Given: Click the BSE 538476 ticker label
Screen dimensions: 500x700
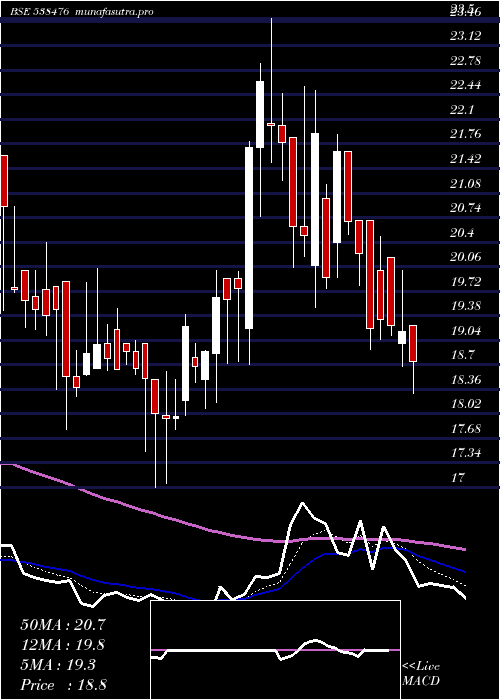Looking at the screenshot, I should (x=39, y=12).
